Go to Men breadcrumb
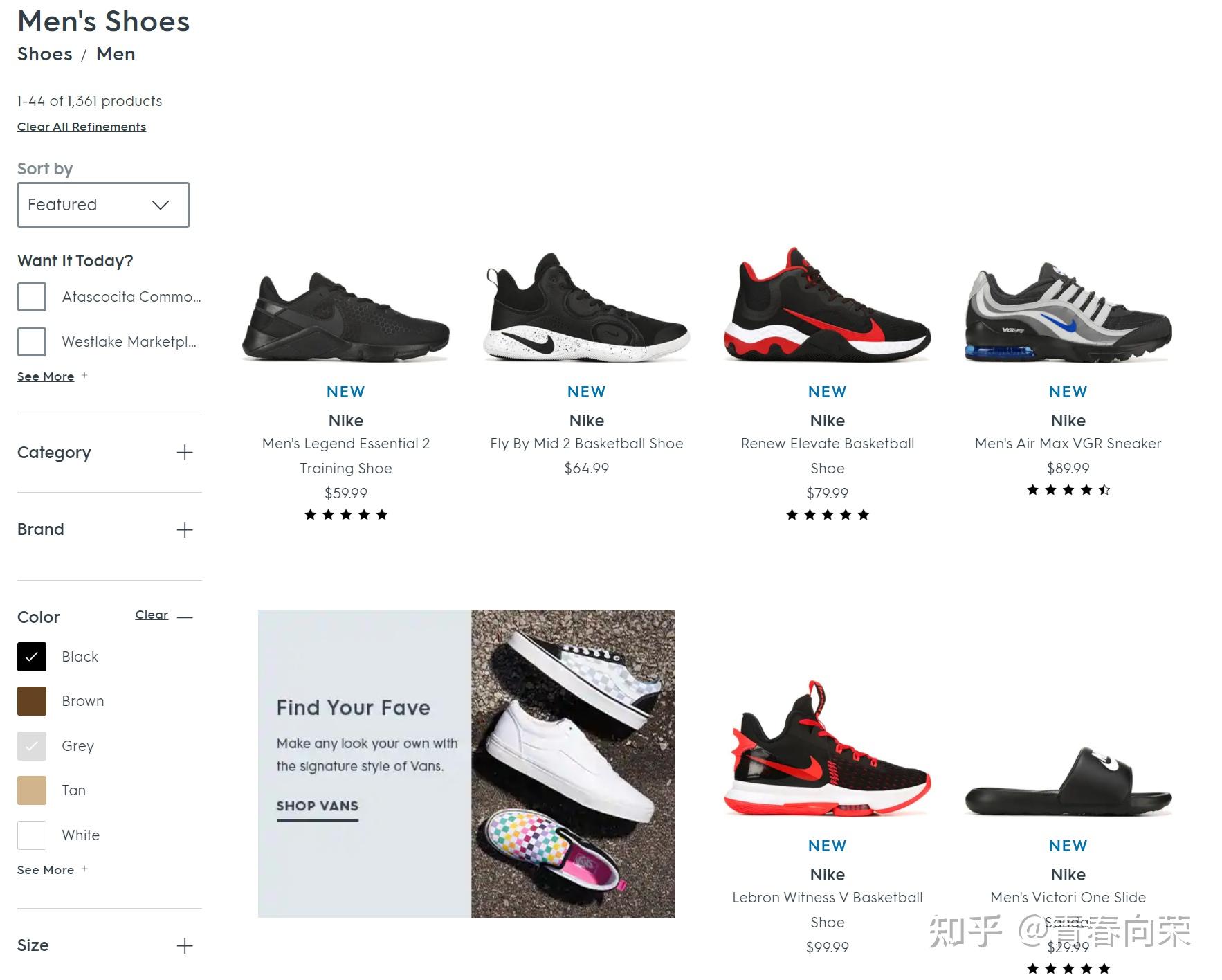The height and width of the screenshot is (980, 1222). pyautogui.click(x=116, y=54)
